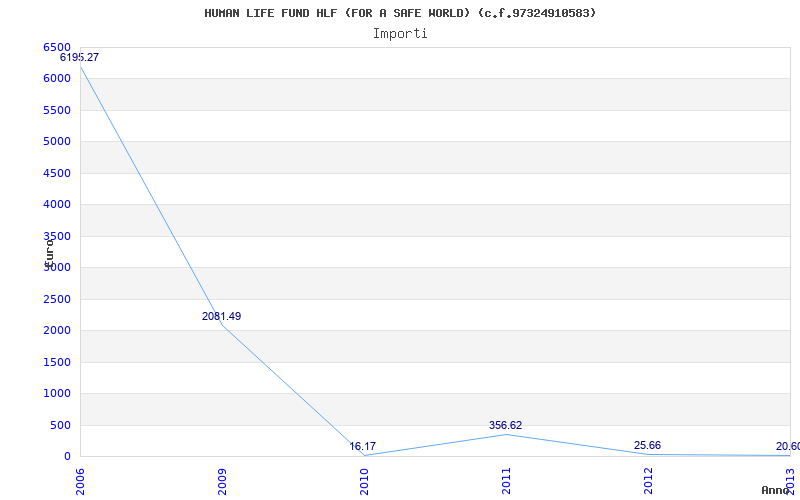Click the 16.17 data point label
The height and width of the screenshot is (500, 800).
click(363, 446)
